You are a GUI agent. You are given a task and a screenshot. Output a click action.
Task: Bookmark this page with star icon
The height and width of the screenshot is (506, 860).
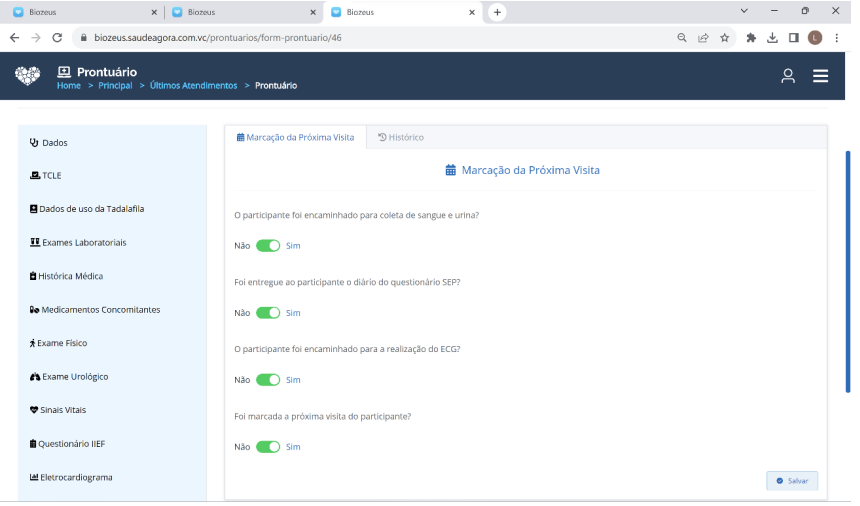pos(724,38)
